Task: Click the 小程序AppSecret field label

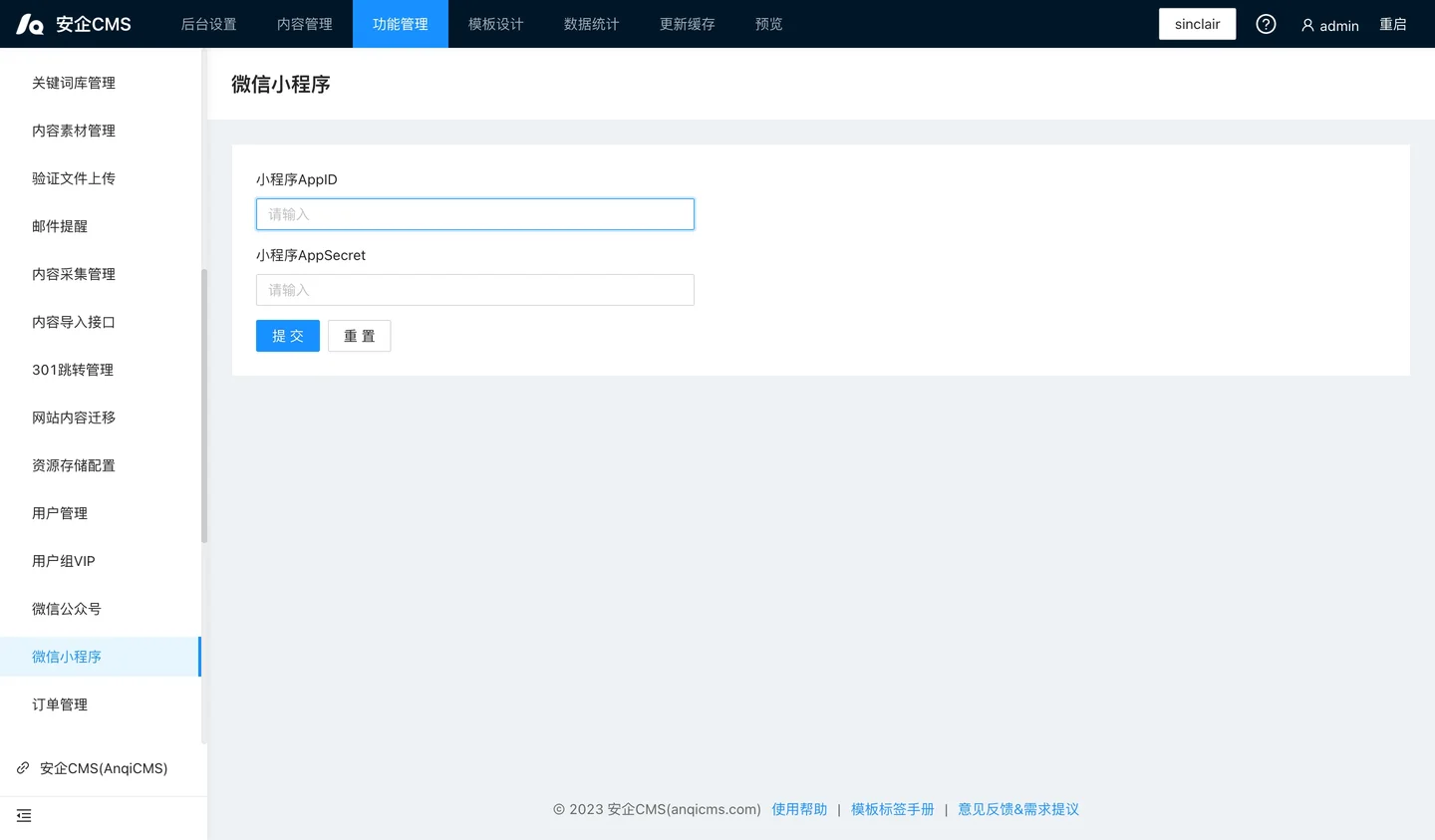Action: coord(311,255)
